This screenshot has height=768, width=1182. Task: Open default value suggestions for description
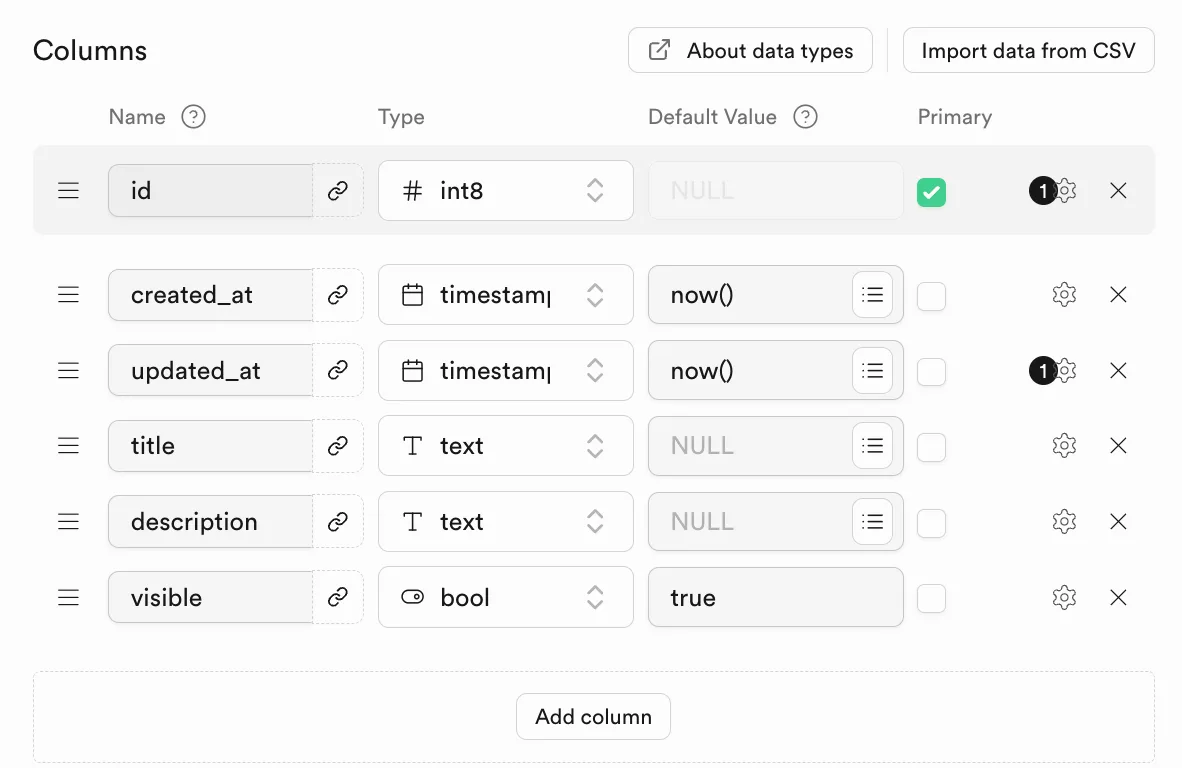872,522
